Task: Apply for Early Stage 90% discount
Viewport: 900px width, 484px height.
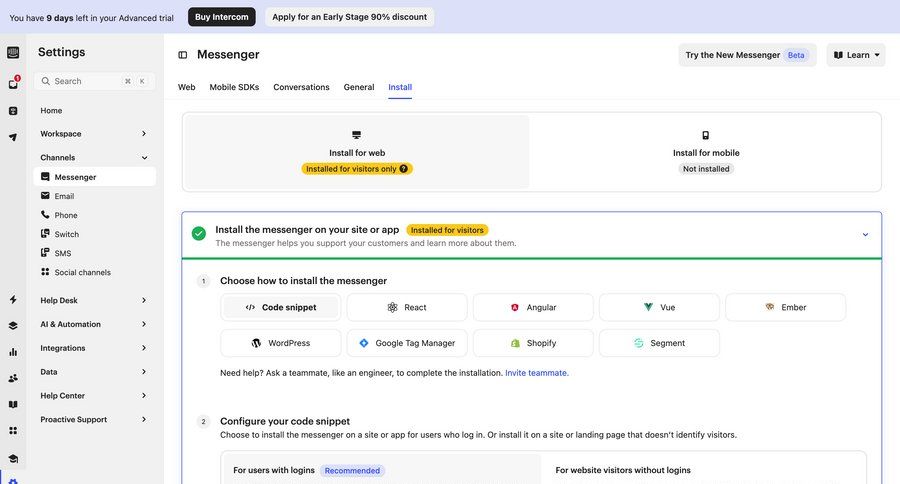Action: (350, 17)
